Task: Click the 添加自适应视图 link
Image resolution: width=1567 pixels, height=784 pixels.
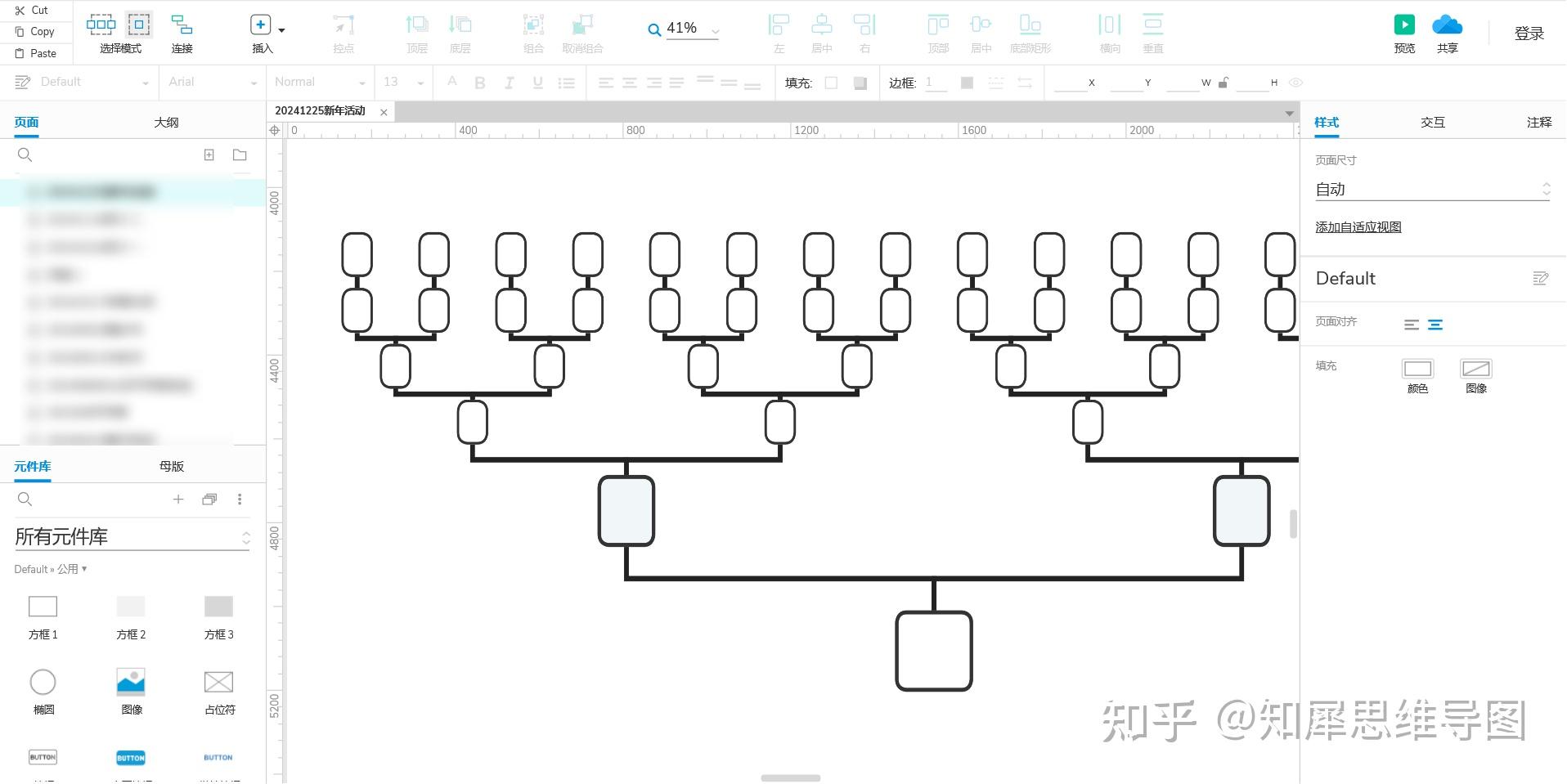Action: pos(1358,226)
